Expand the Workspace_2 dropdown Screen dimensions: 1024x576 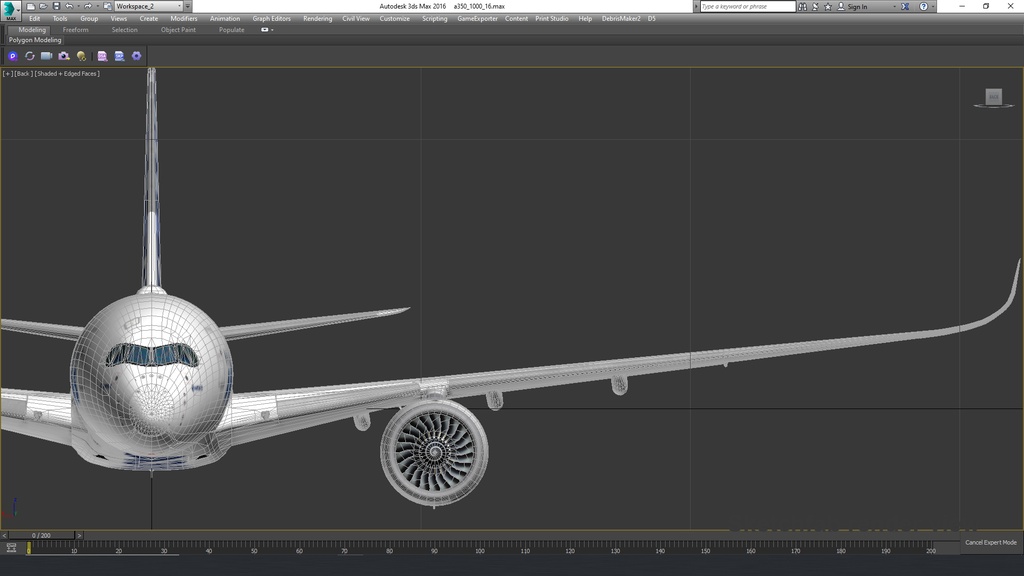point(148,6)
